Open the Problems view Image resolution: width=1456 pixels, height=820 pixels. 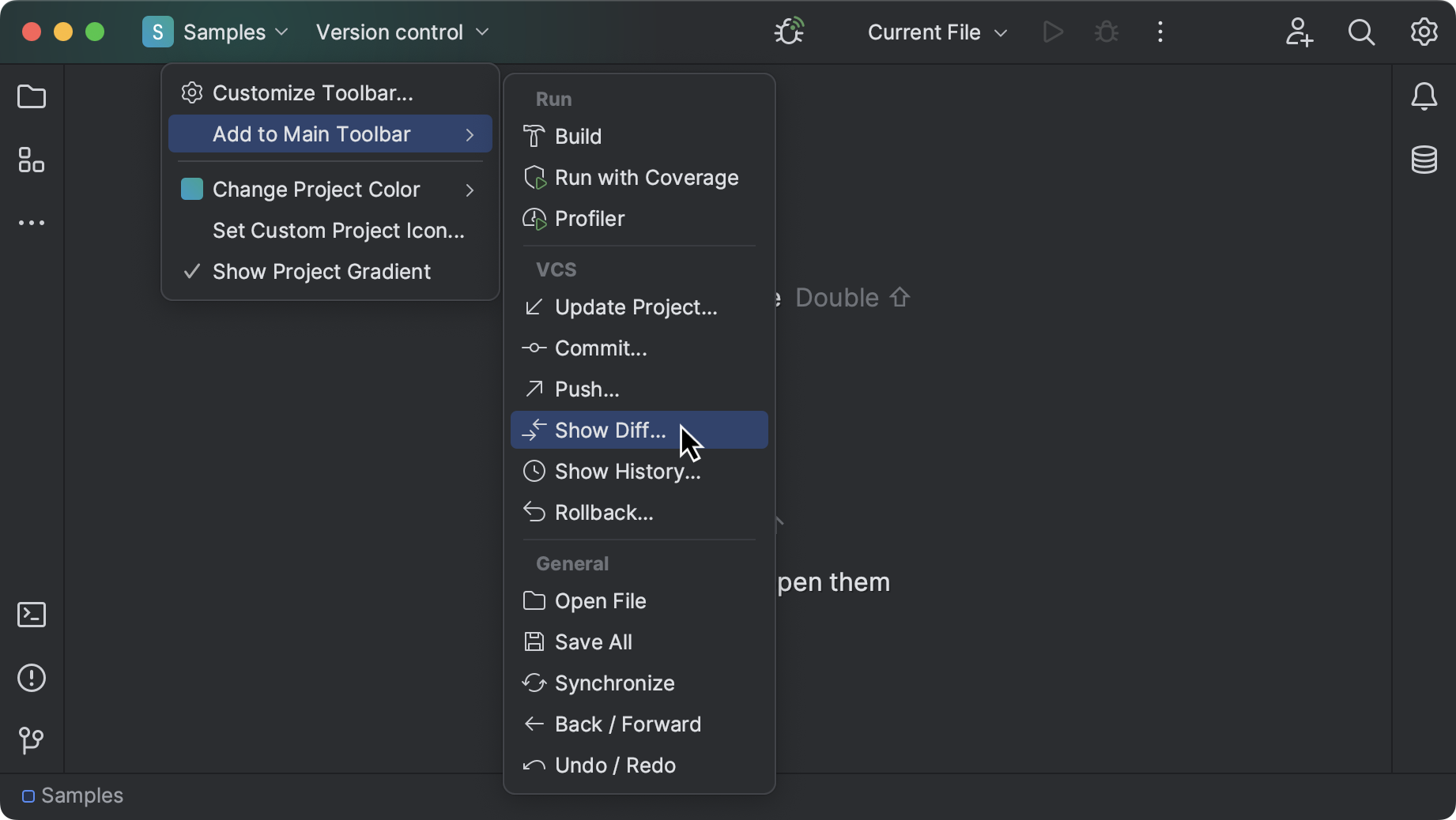coord(32,678)
